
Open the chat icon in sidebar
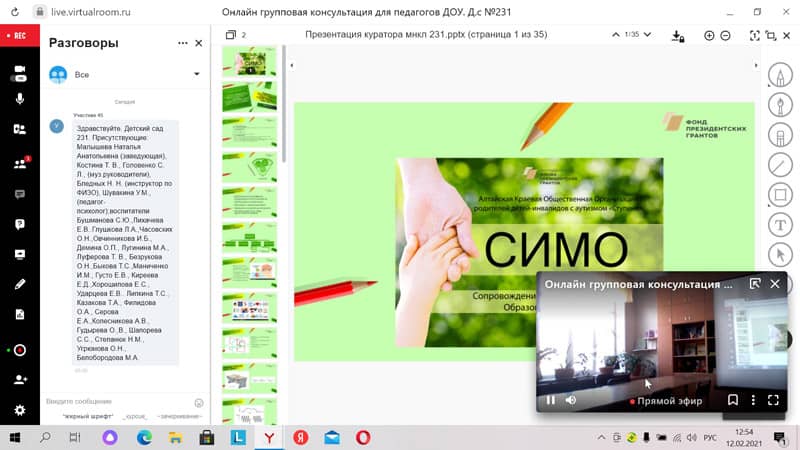[19, 194]
